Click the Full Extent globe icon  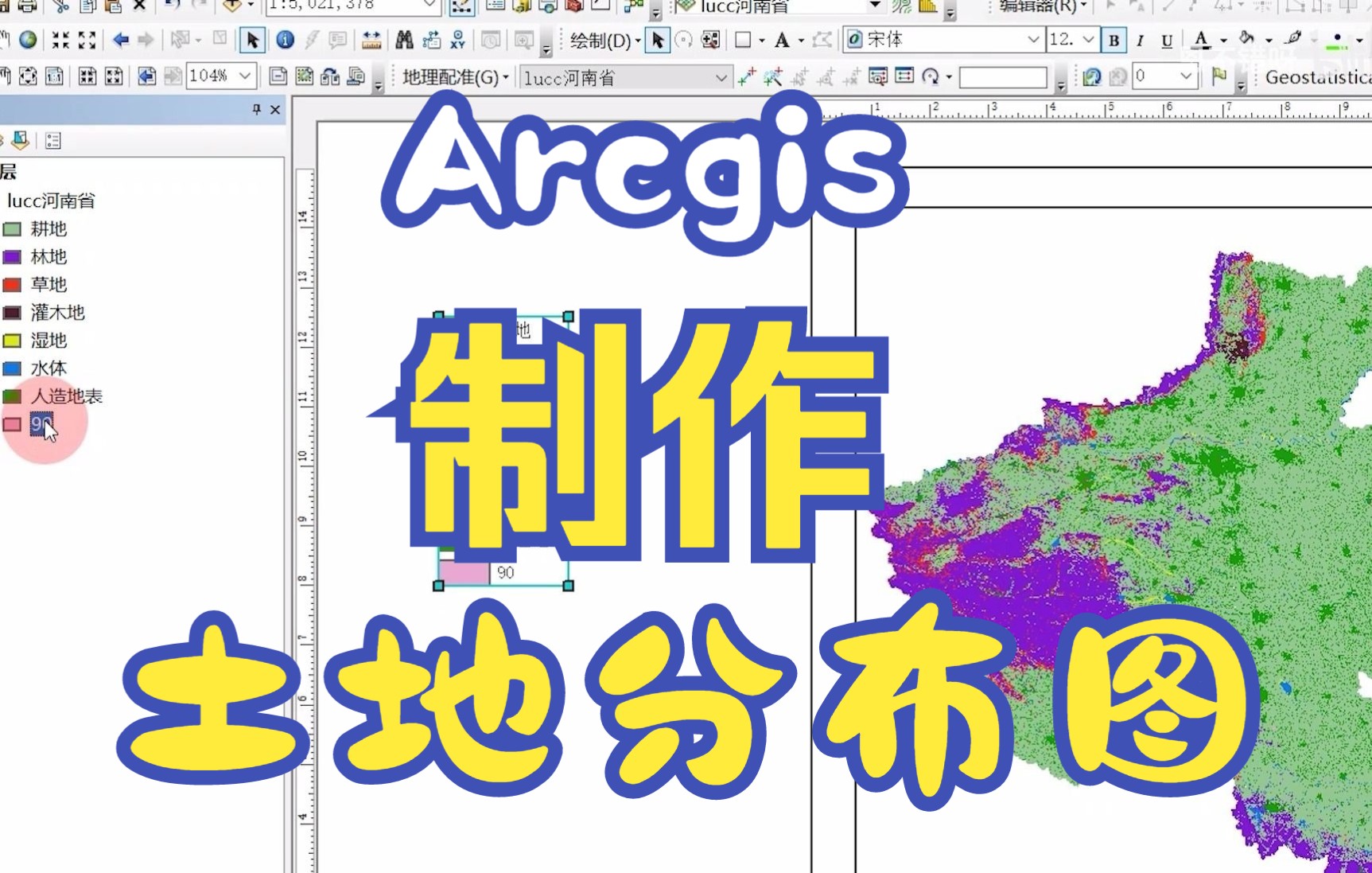(28, 40)
